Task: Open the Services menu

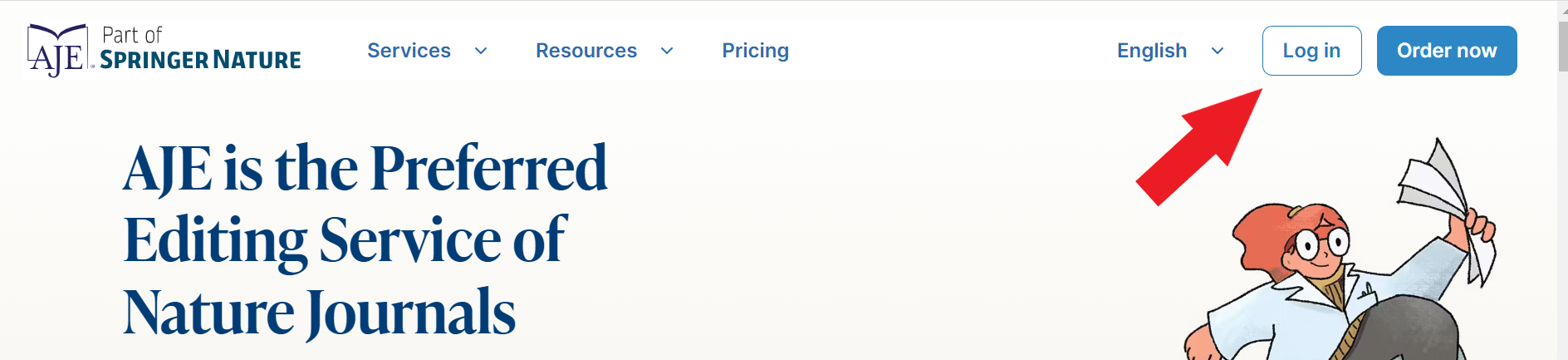Action: click(x=409, y=51)
